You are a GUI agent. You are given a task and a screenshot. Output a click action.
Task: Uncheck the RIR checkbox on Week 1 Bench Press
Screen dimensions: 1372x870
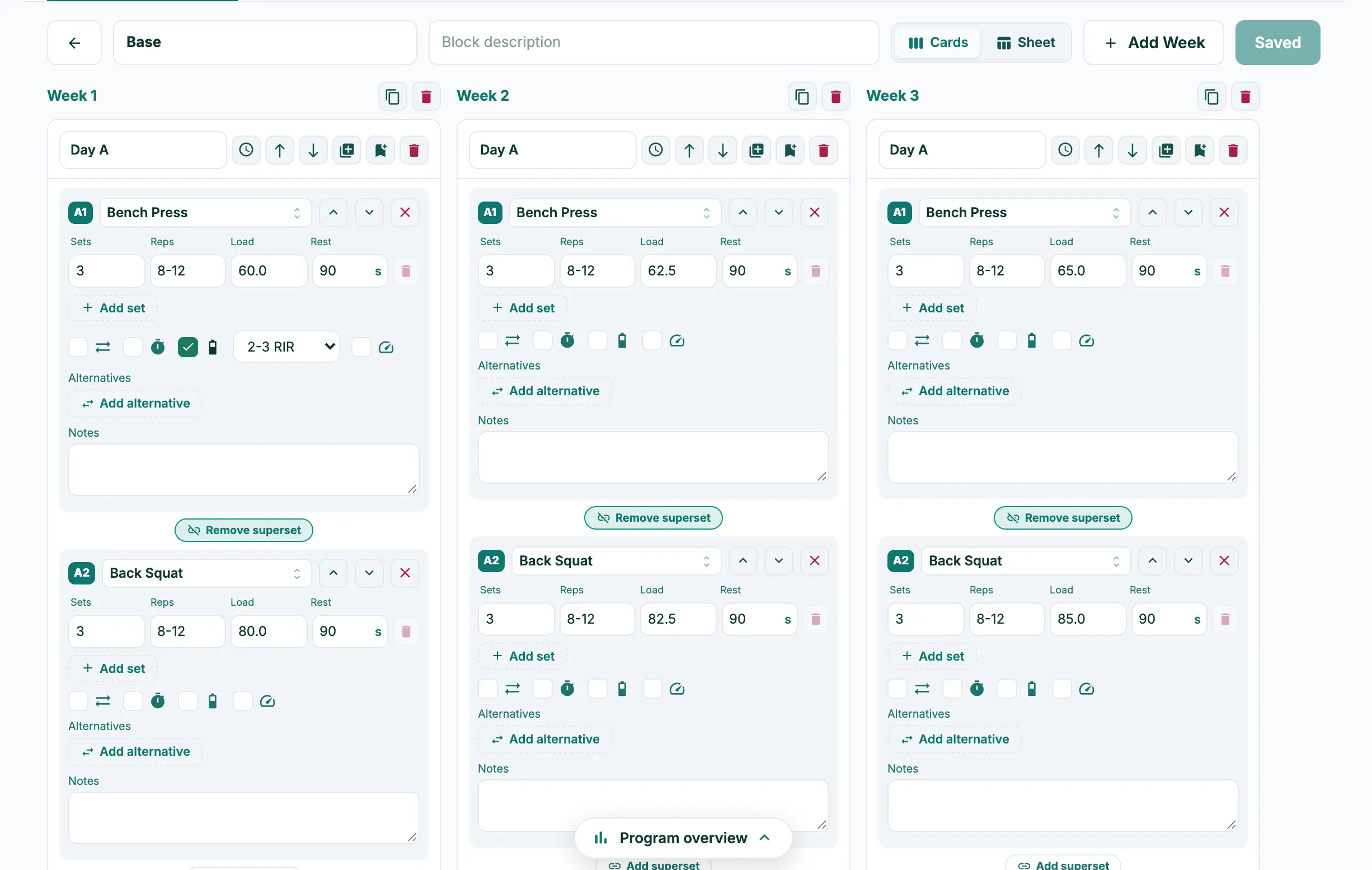tap(188, 347)
